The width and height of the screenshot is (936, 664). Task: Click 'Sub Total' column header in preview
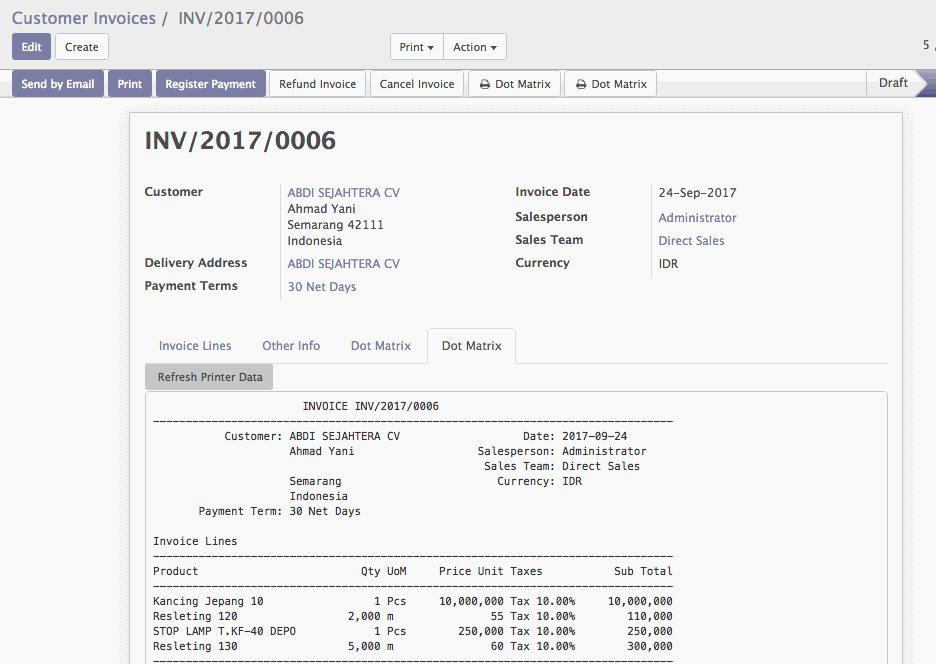(x=644, y=571)
